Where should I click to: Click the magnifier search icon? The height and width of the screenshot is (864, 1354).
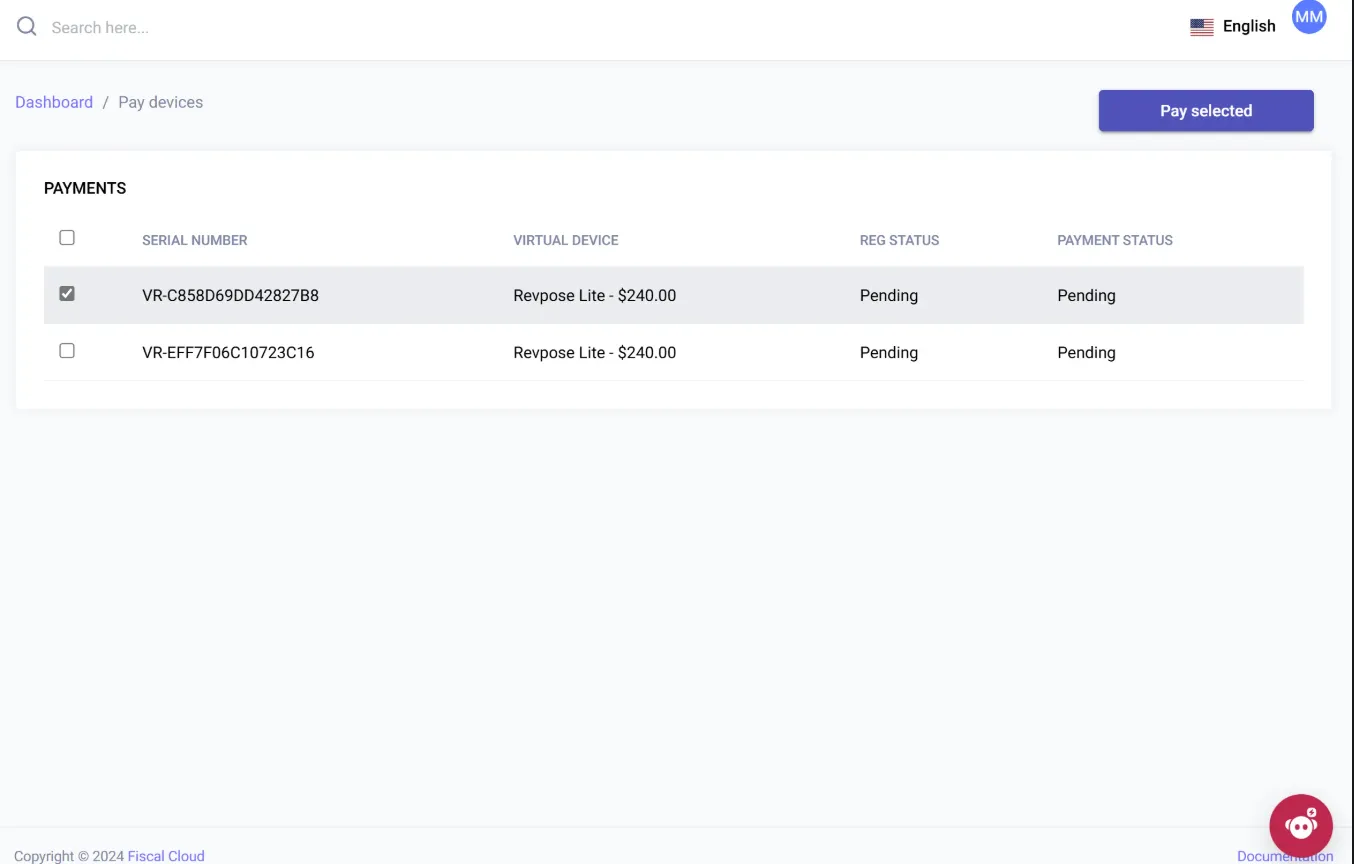coord(27,27)
